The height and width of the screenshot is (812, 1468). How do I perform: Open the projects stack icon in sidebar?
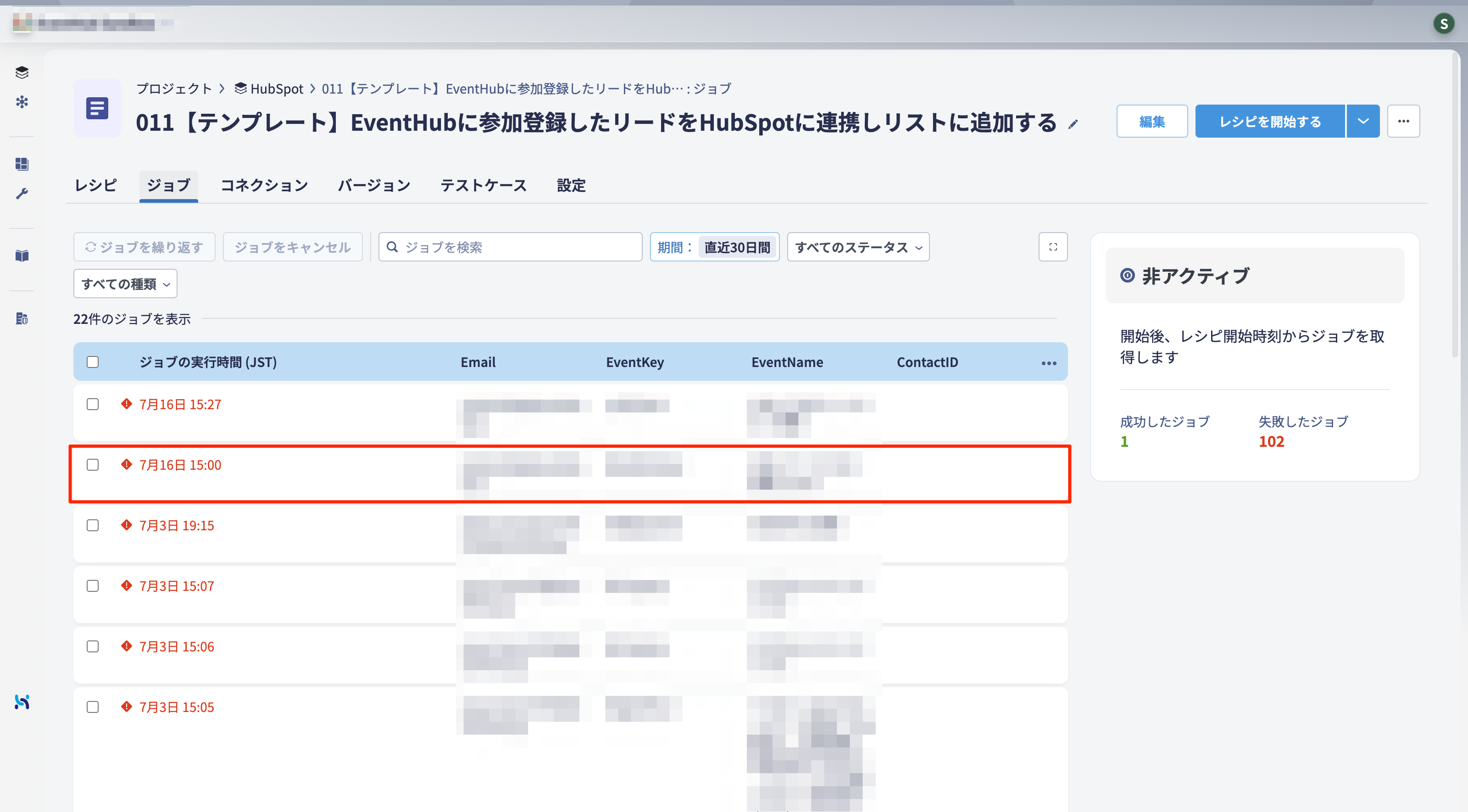22,72
